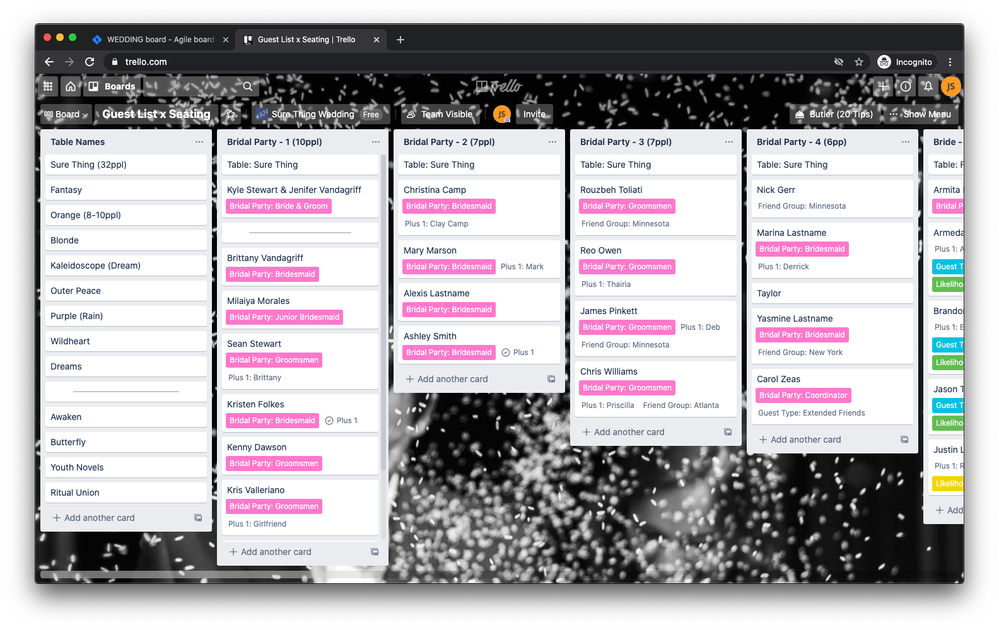Click the blocked tracking eye icon
Screen dimensions: 999x630
point(838,62)
